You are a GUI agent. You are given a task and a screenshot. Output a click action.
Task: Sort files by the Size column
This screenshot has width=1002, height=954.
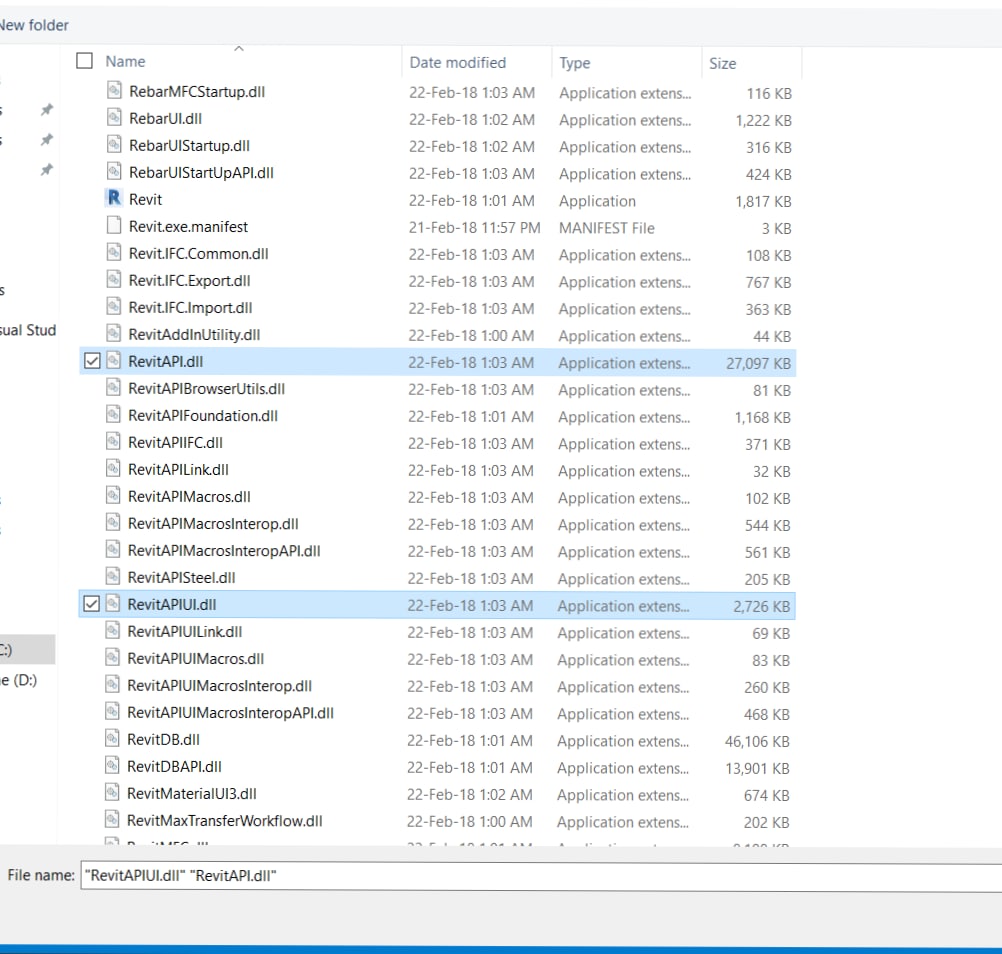tap(722, 63)
